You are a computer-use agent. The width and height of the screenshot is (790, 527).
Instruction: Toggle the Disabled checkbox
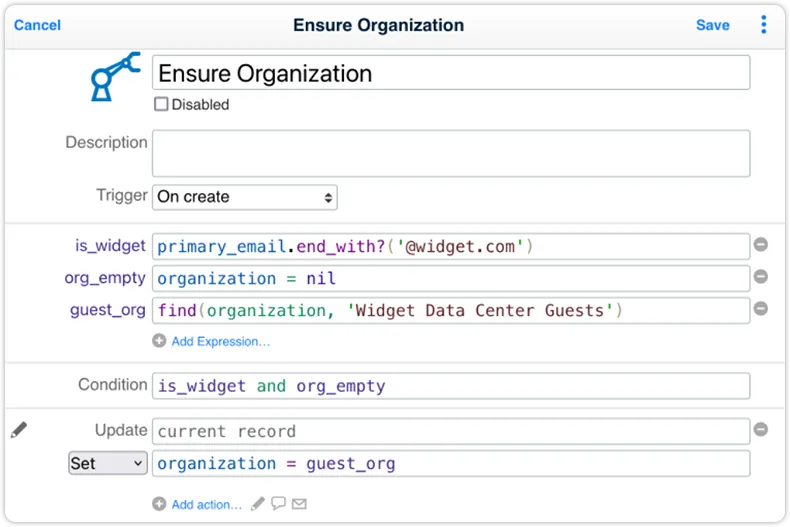(161, 104)
